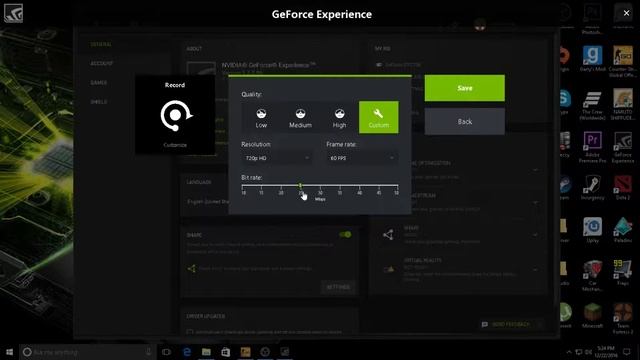Open the Insurgency desktop shortcut
Screen dimensions: 640x360
coord(592,188)
